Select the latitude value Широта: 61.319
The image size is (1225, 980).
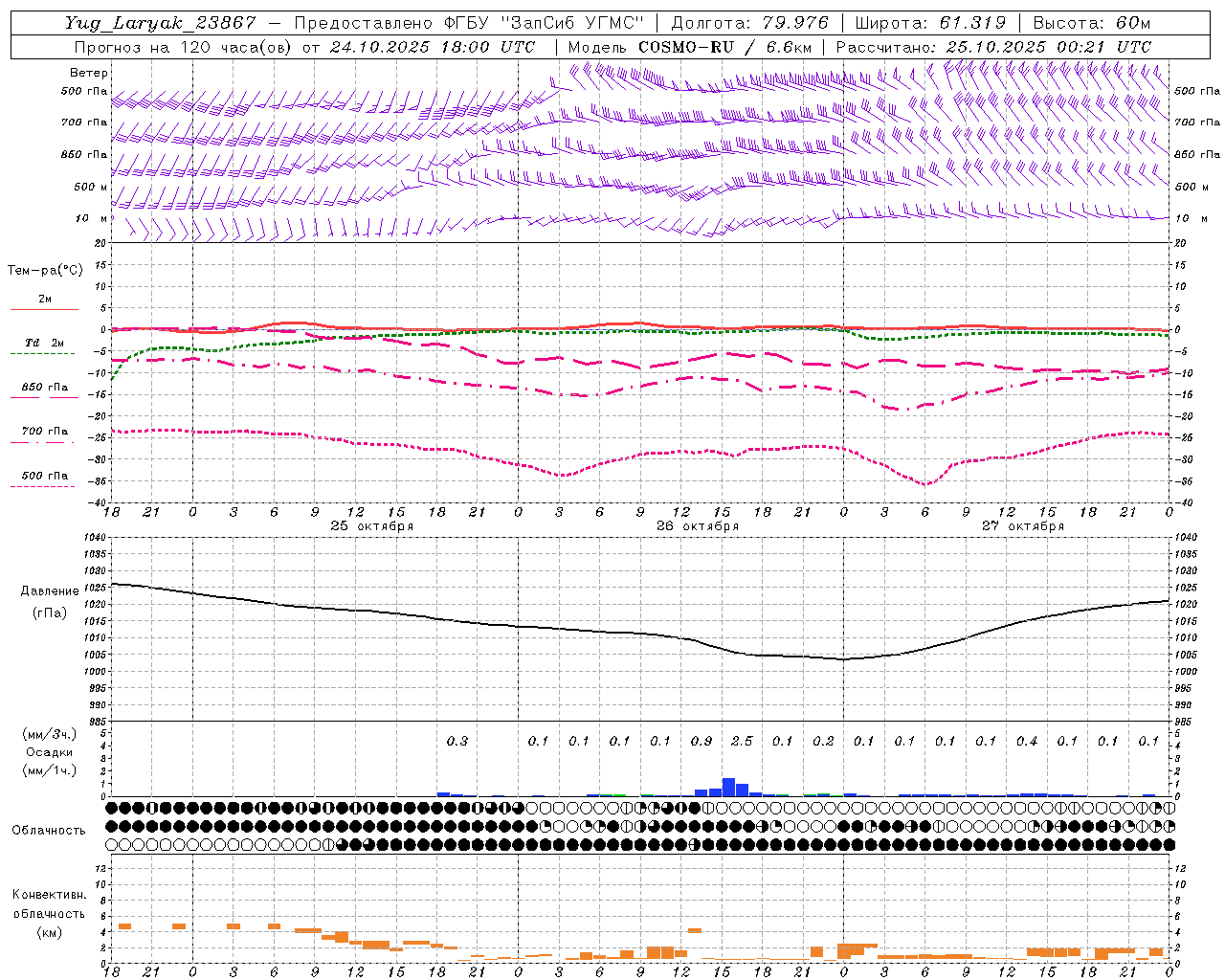(x=930, y=23)
